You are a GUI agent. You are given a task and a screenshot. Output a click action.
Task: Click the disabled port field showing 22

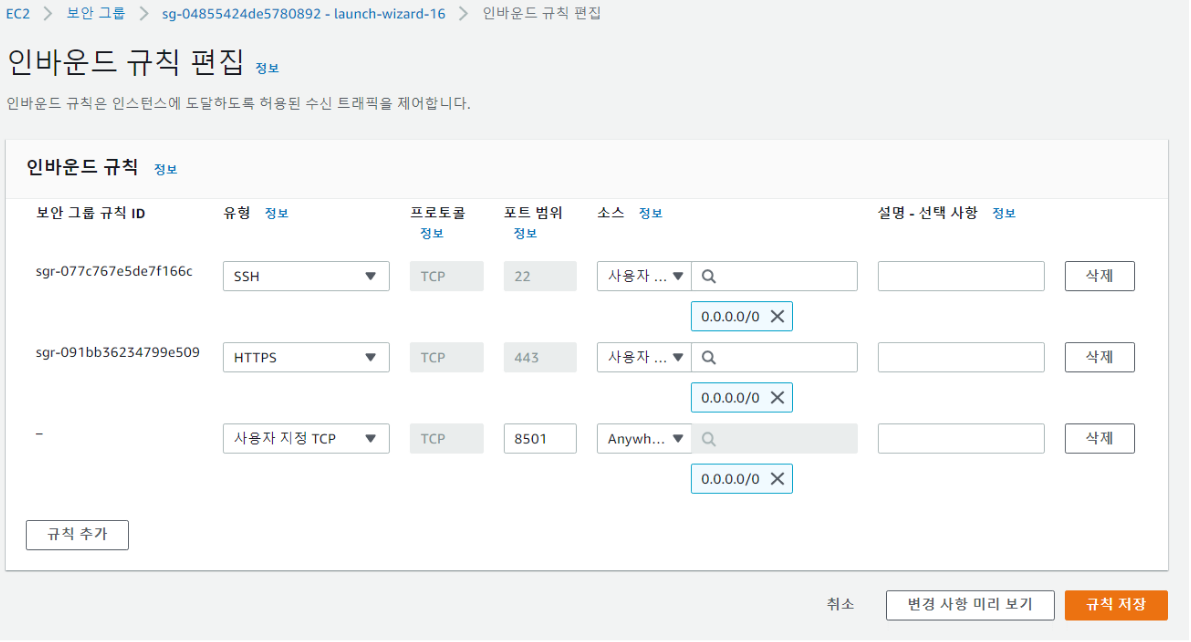540,277
